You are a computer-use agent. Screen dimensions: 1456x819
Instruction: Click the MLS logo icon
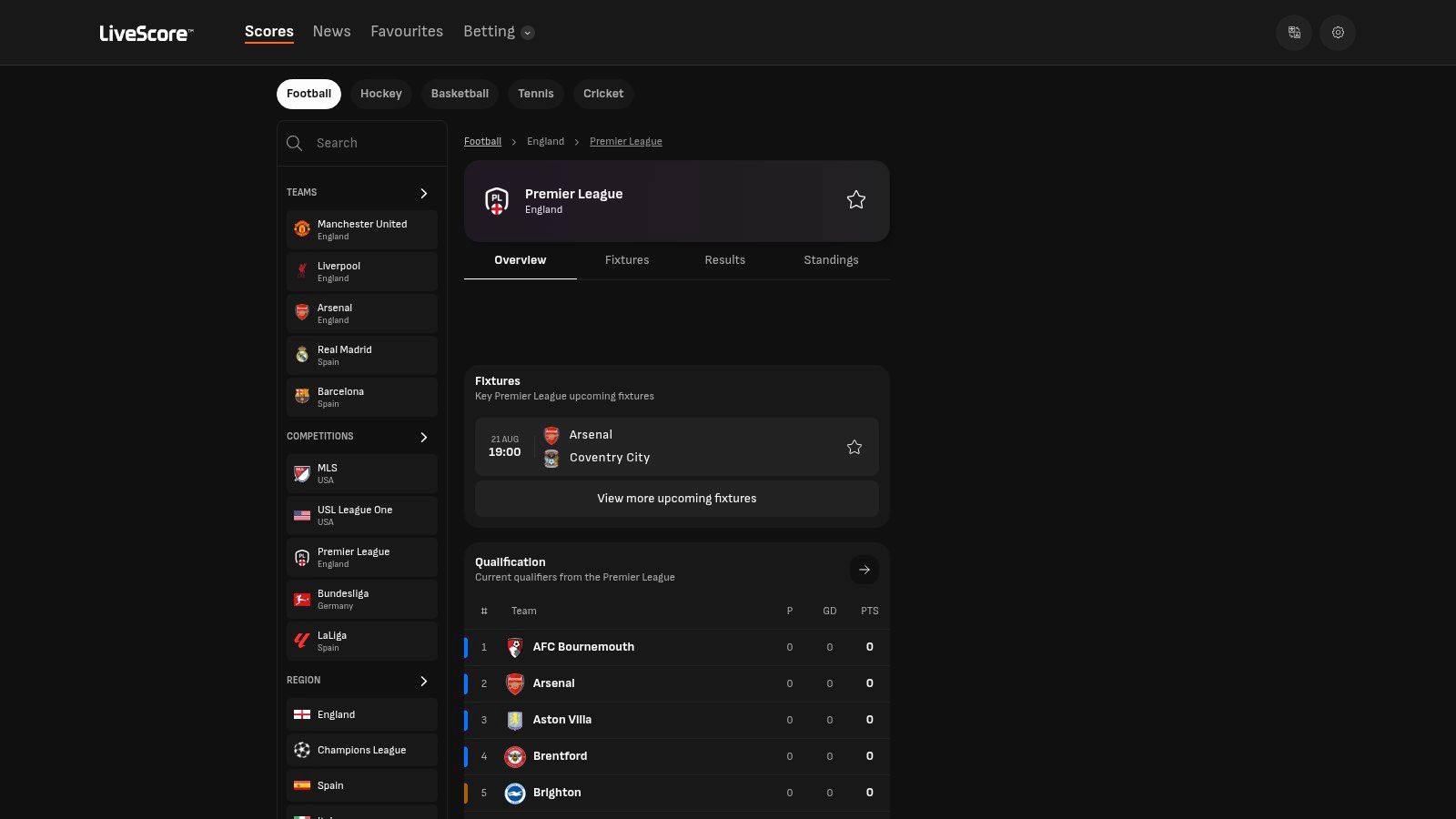click(302, 473)
